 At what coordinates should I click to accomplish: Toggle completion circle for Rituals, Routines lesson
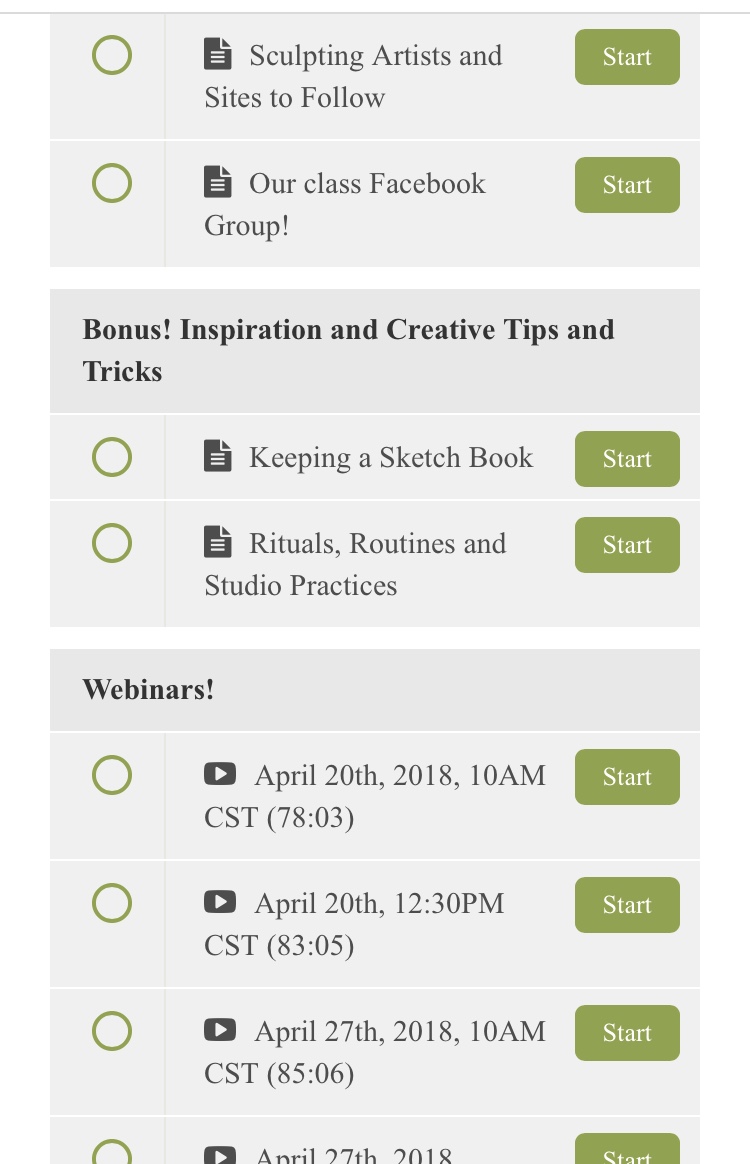point(112,543)
